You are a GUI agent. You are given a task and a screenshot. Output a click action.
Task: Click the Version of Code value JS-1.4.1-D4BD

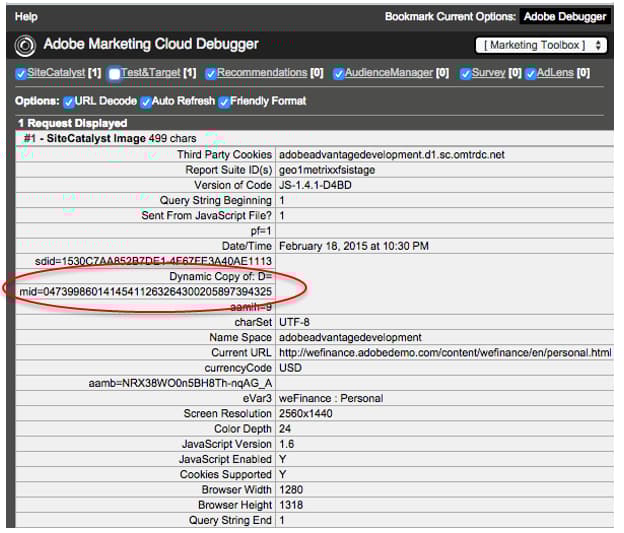click(315, 185)
